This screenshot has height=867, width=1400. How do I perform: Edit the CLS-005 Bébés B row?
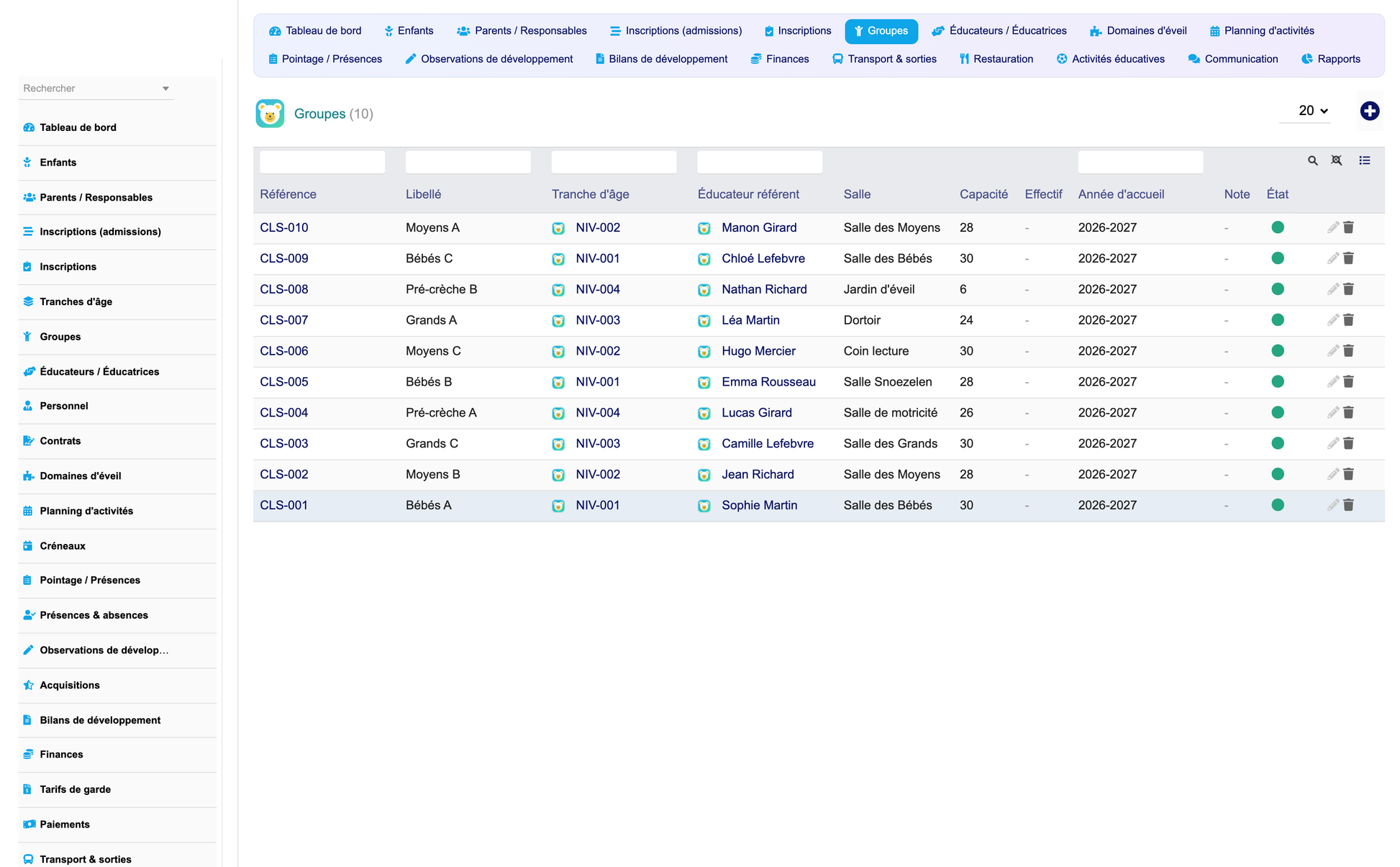tap(1332, 382)
